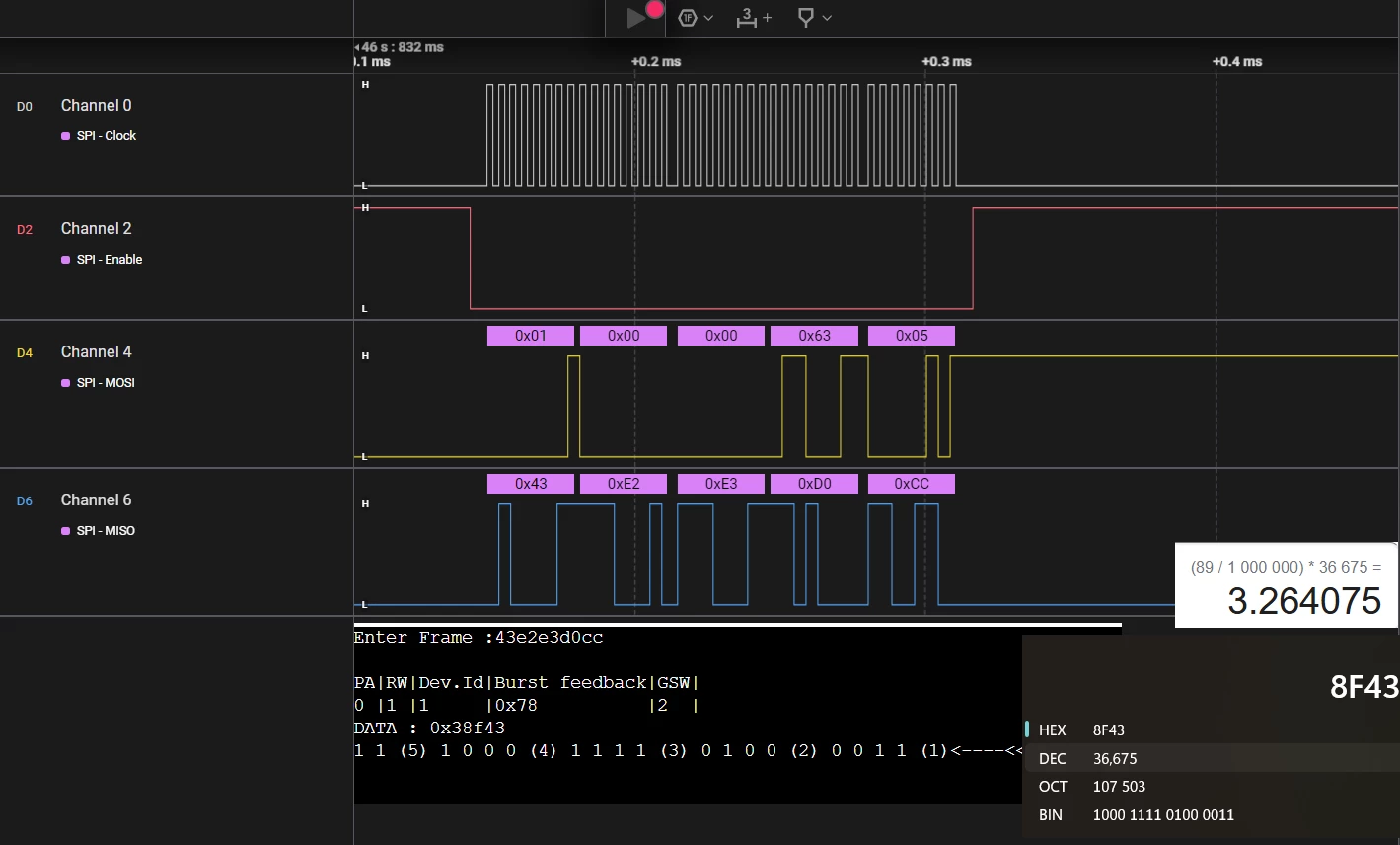Select the D4 channel indicator

pyautogui.click(x=25, y=353)
